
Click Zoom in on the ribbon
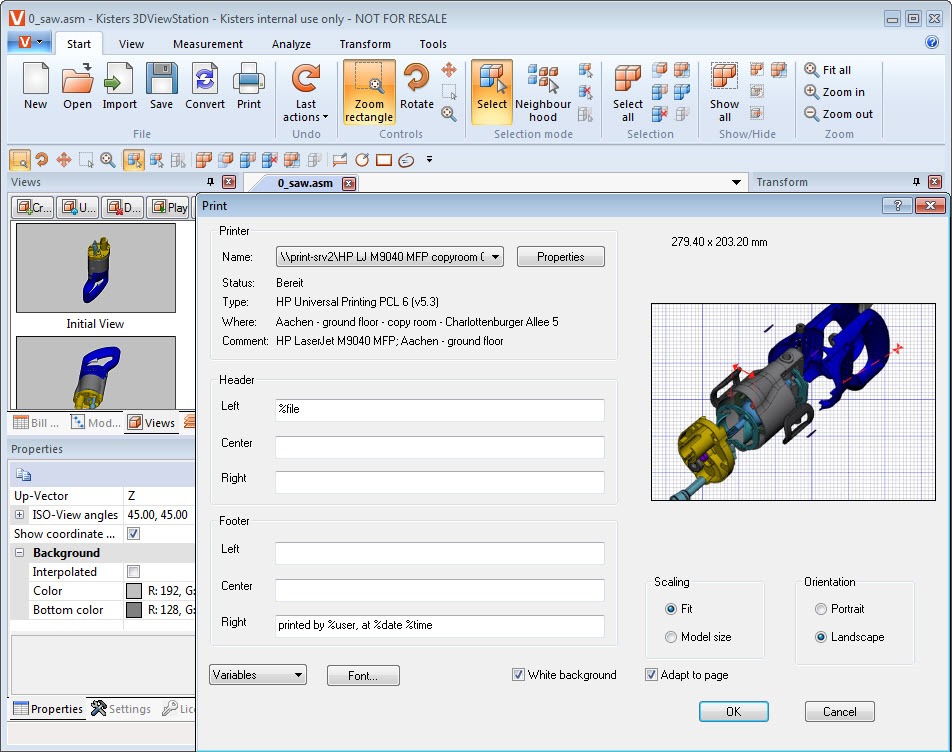pyautogui.click(x=835, y=92)
